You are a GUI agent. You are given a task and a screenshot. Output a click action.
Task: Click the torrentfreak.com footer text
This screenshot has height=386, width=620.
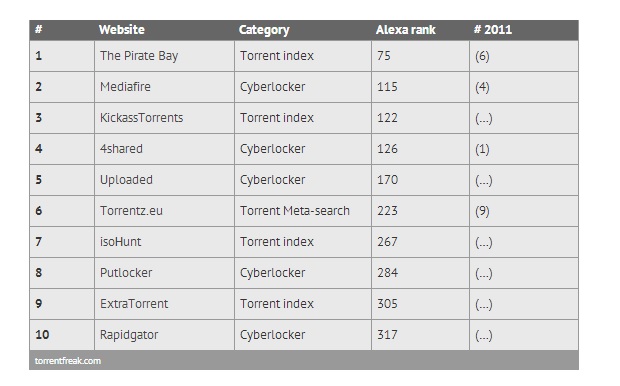pos(68,361)
